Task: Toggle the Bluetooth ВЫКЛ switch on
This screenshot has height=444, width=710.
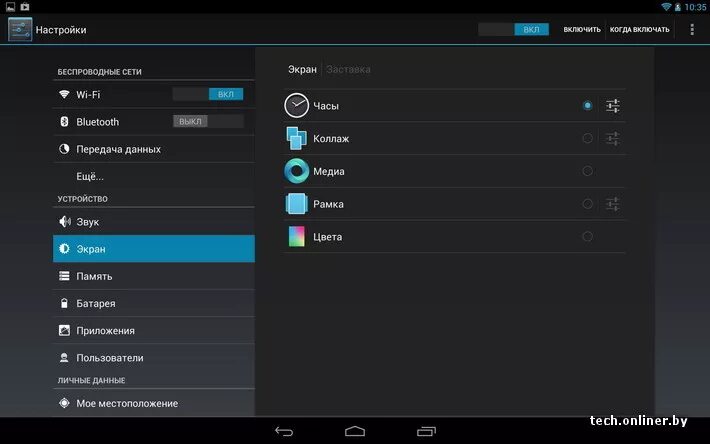Action: 208,121
